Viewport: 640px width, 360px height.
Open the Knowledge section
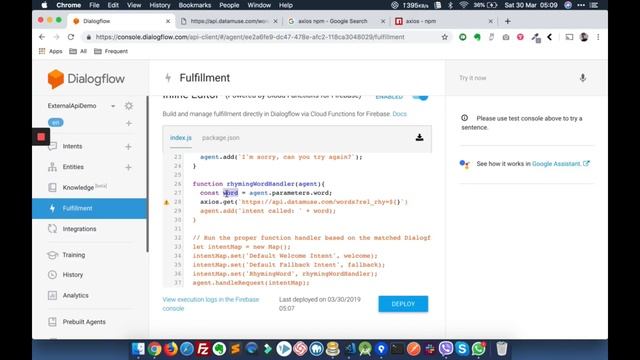78,187
